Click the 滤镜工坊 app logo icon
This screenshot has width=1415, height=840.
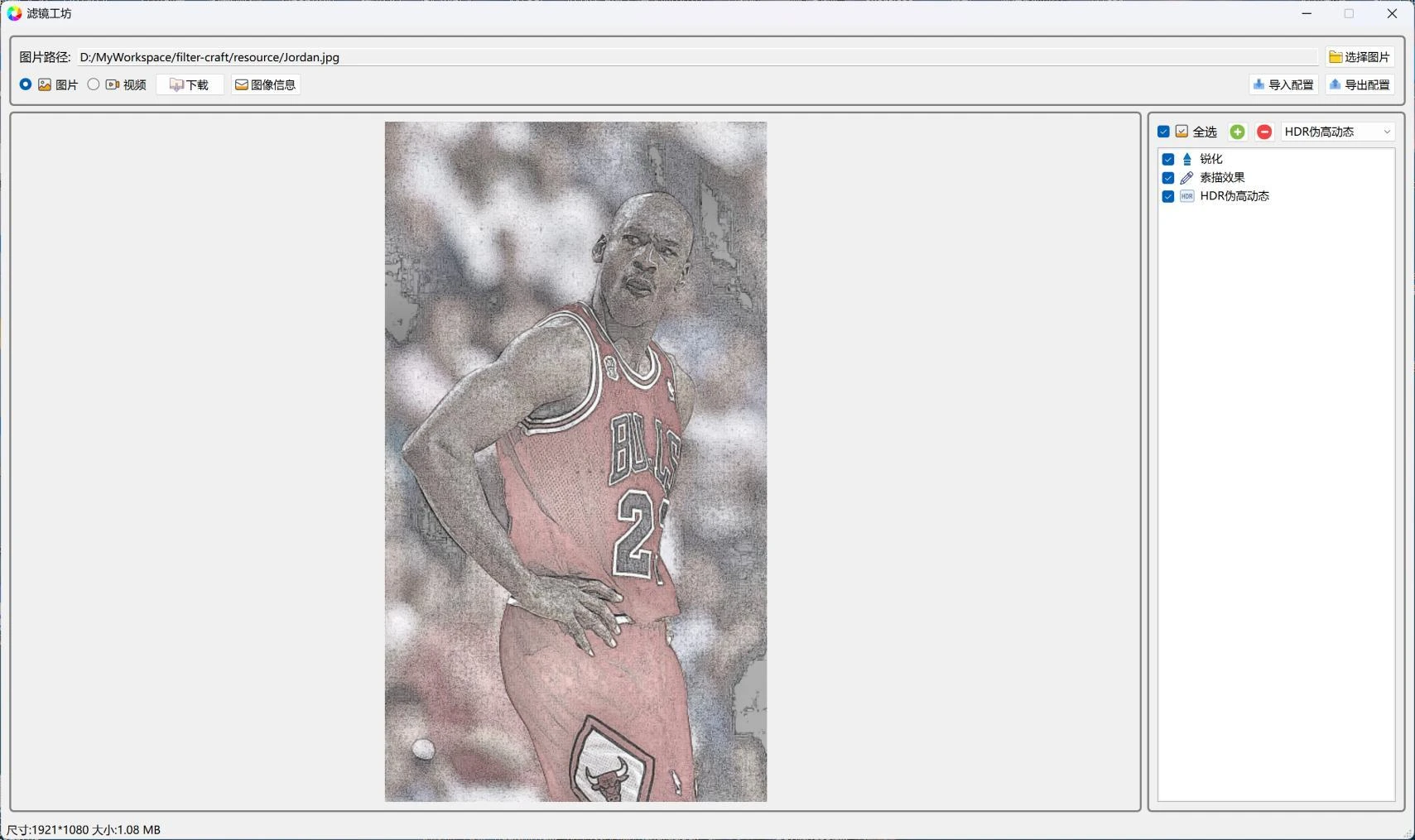click(x=14, y=13)
